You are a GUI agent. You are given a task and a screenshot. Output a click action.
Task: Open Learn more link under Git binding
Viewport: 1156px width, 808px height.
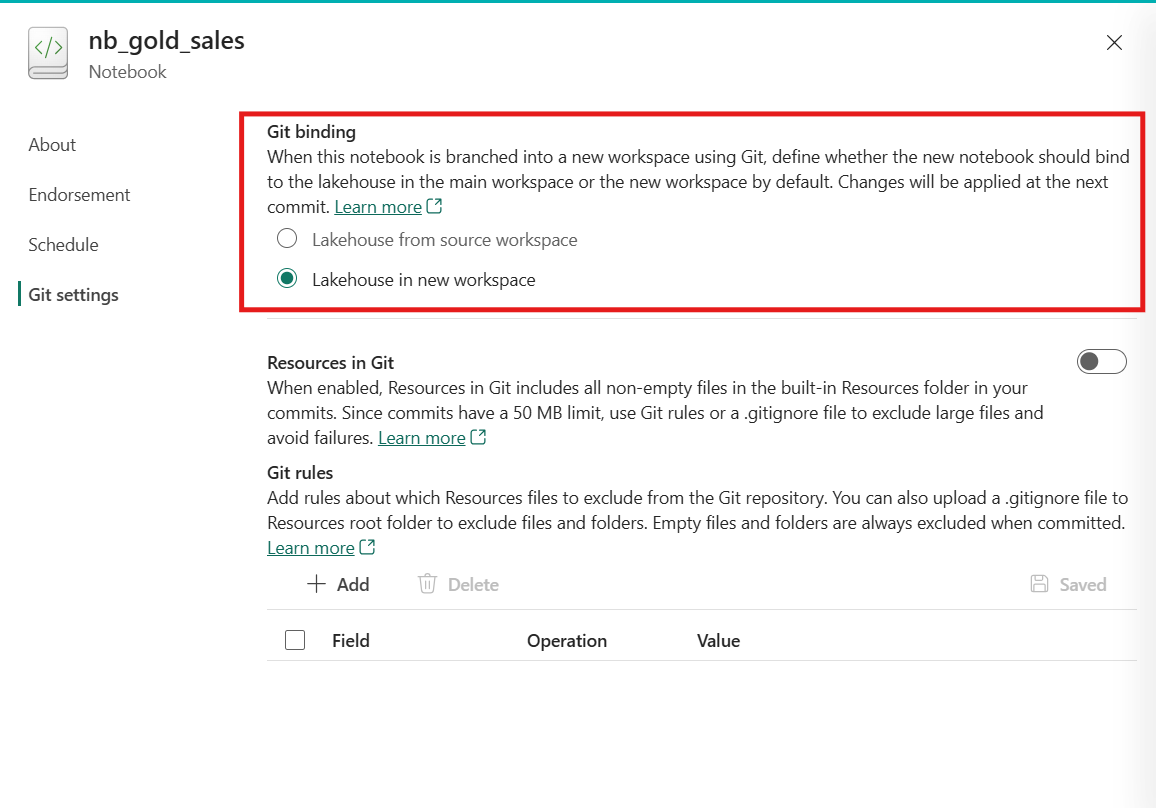pos(378,207)
